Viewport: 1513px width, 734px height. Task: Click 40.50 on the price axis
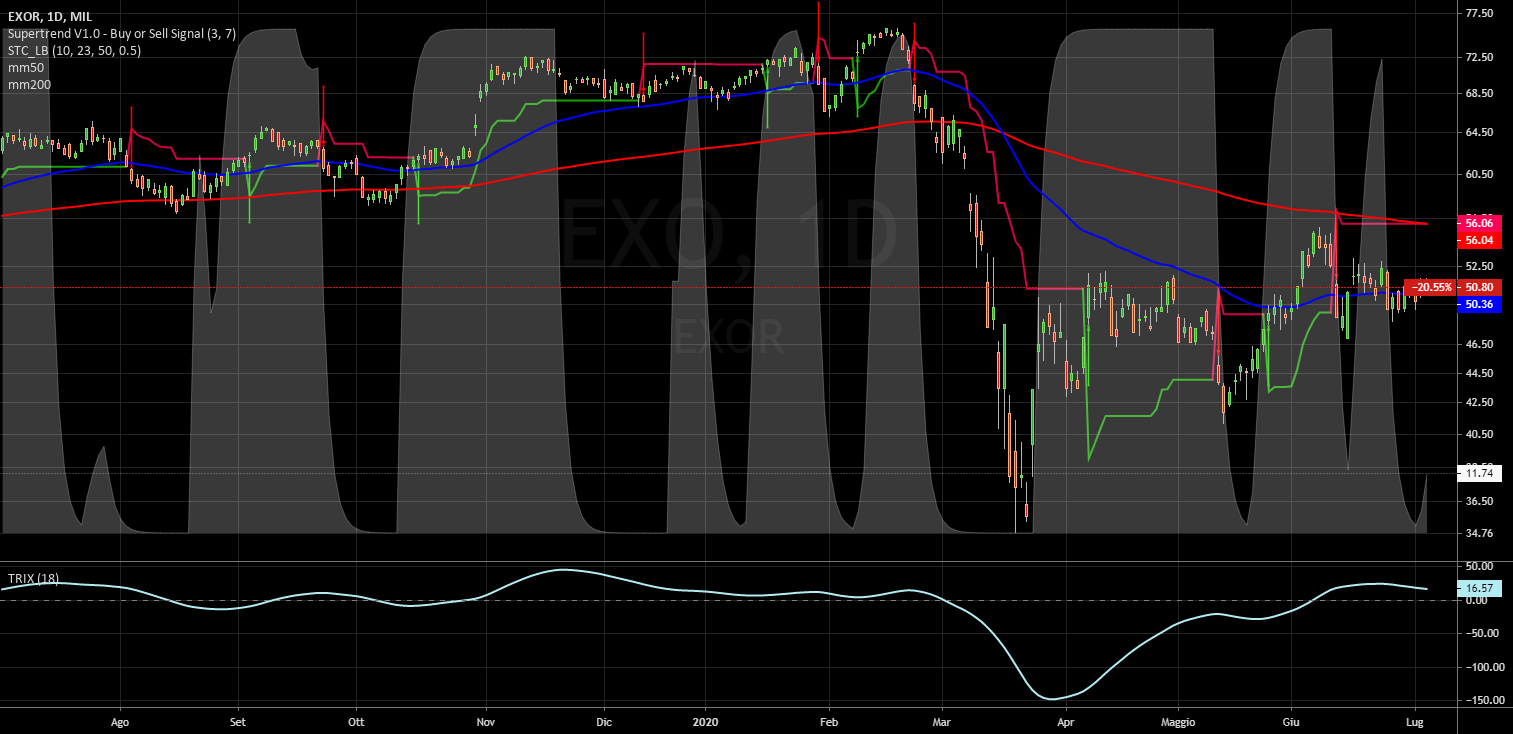[1479, 434]
